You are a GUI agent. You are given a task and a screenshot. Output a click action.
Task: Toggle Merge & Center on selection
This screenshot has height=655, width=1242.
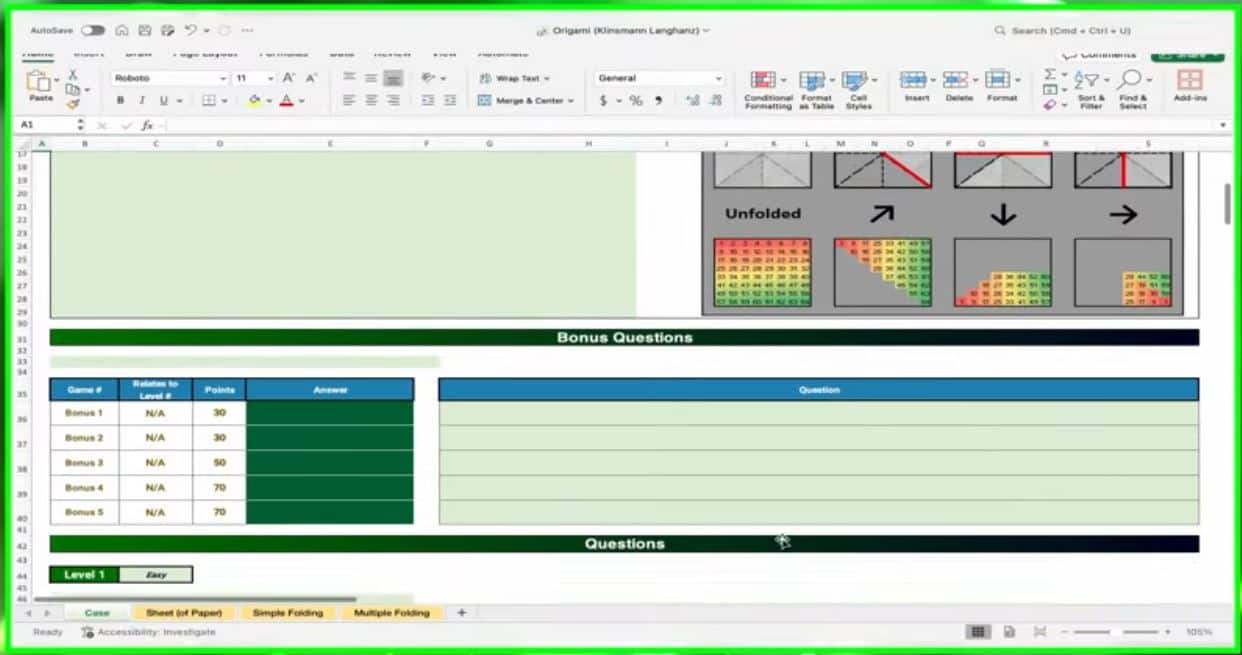(x=525, y=100)
